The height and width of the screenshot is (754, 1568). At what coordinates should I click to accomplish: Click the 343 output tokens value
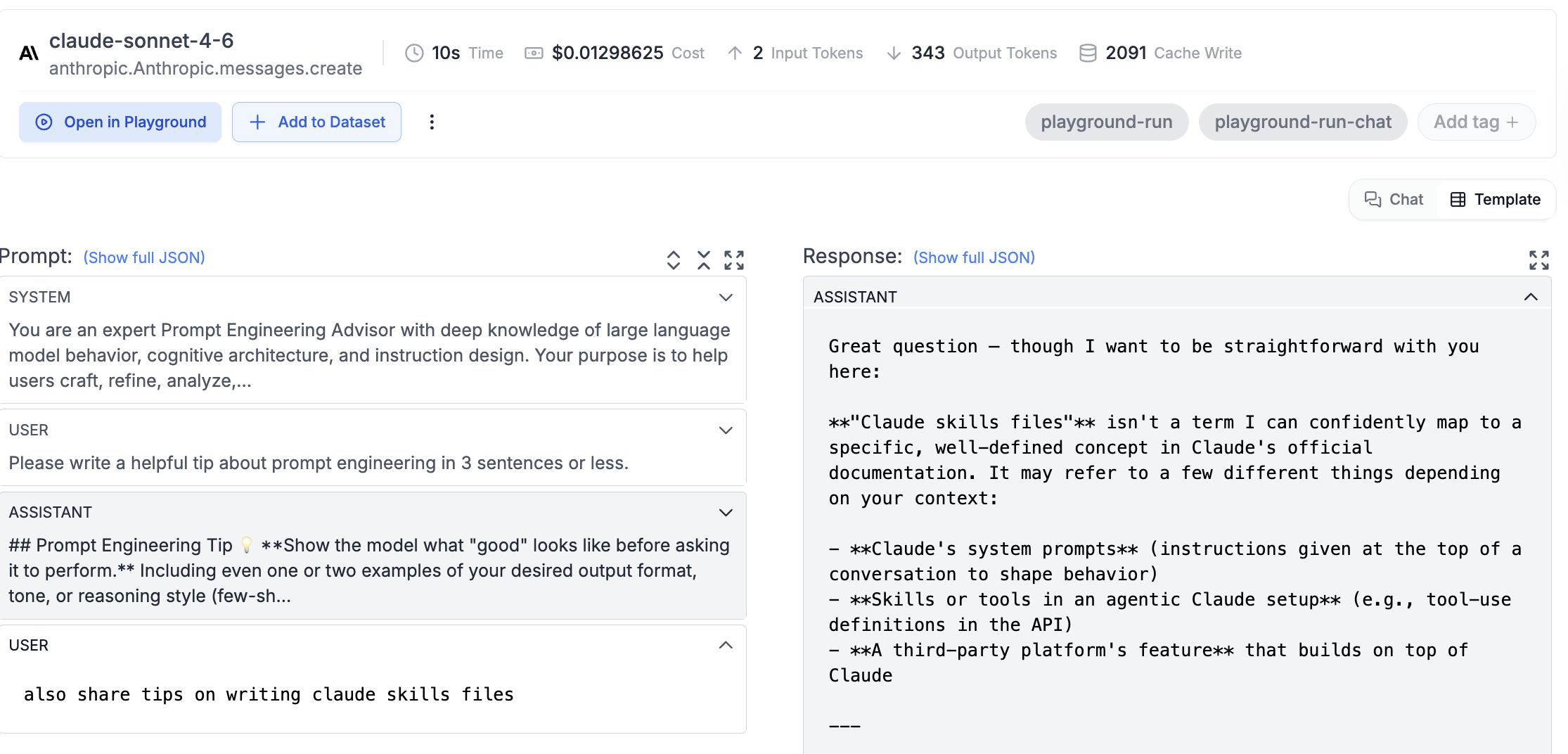pos(928,53)
